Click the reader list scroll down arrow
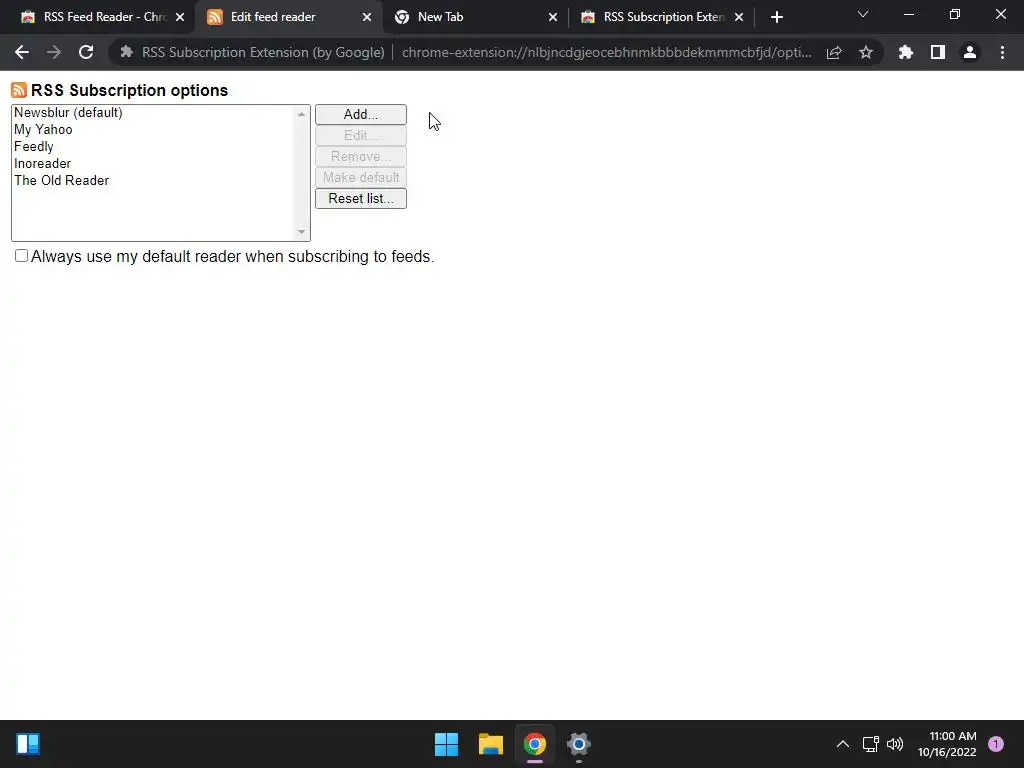 pyautogui.click(x=301, y=232)
